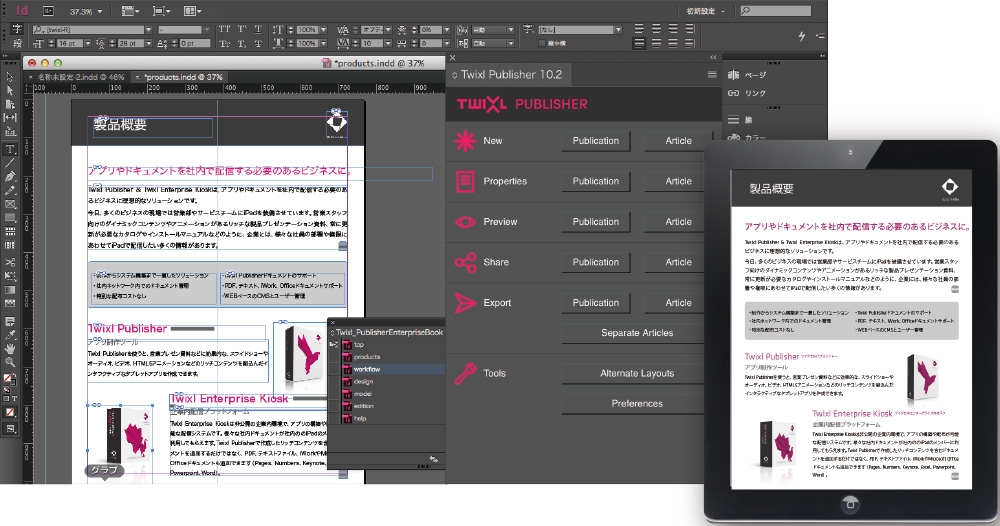Open the [なし] character style dropdown

[x=618, y=29]
